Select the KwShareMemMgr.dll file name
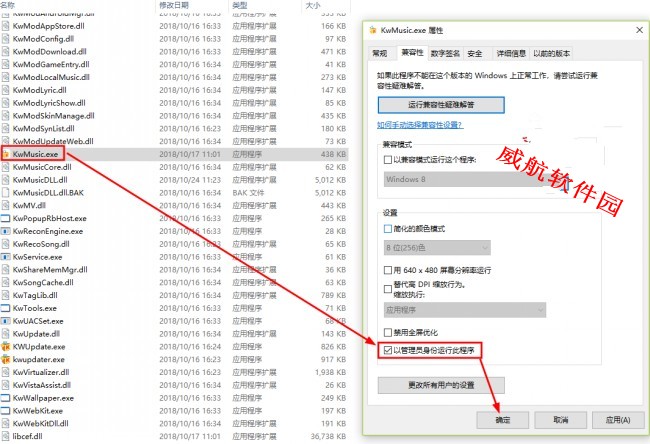 [x=50, y=270]
